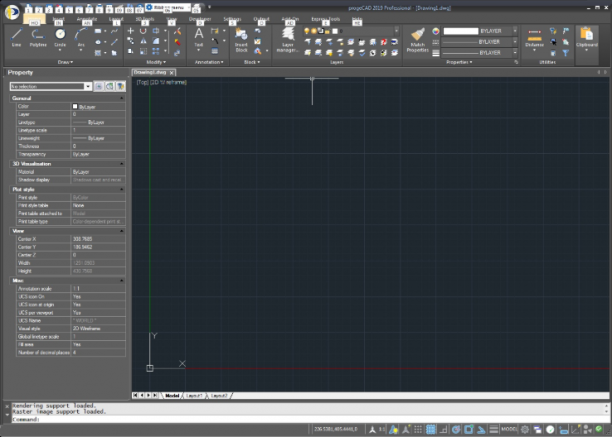Image resolution: width=612 pixels, height=437 pixels.
Task: Click the spline tool in Draw panel
Action: 114,31
